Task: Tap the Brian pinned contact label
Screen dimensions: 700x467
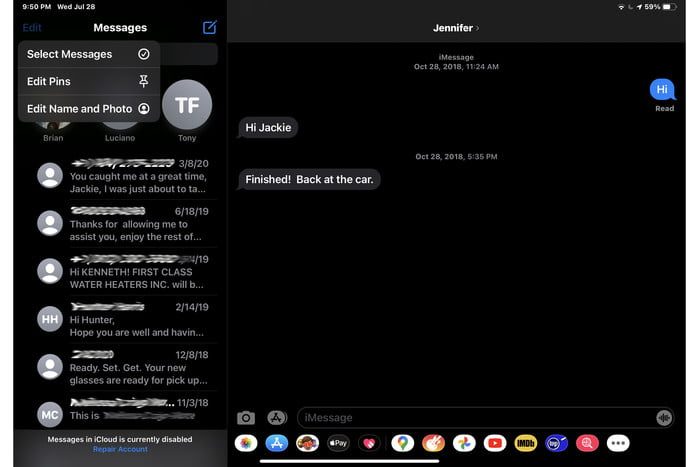Action: point(53,138)
